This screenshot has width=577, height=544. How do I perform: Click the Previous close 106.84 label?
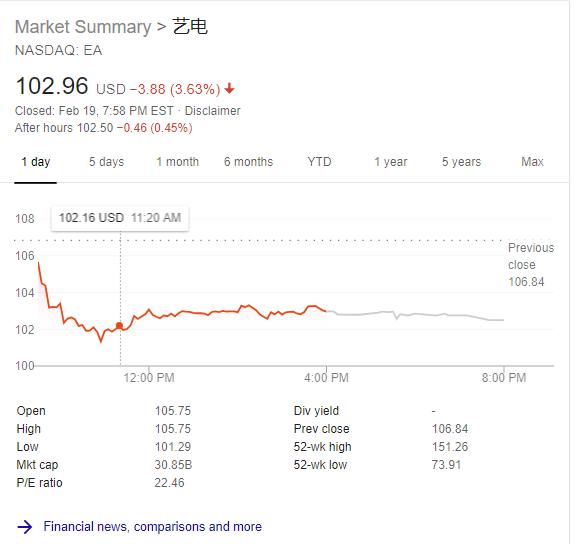pyautogui.click(x=531, y=265)
